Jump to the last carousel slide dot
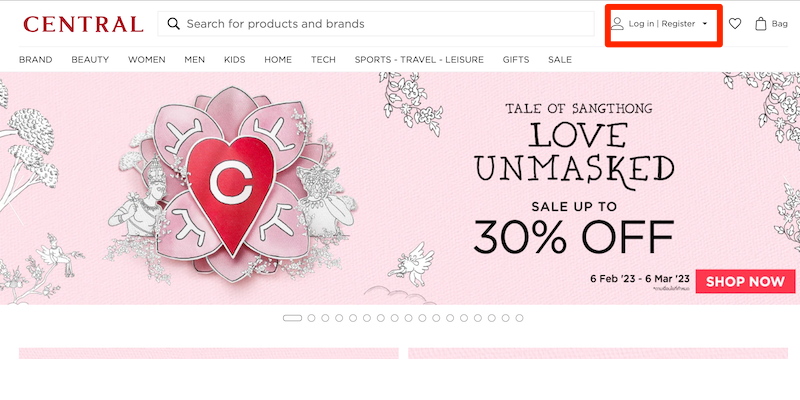The width and height of the screenshot is (800, 400). [x=519, y=318]
